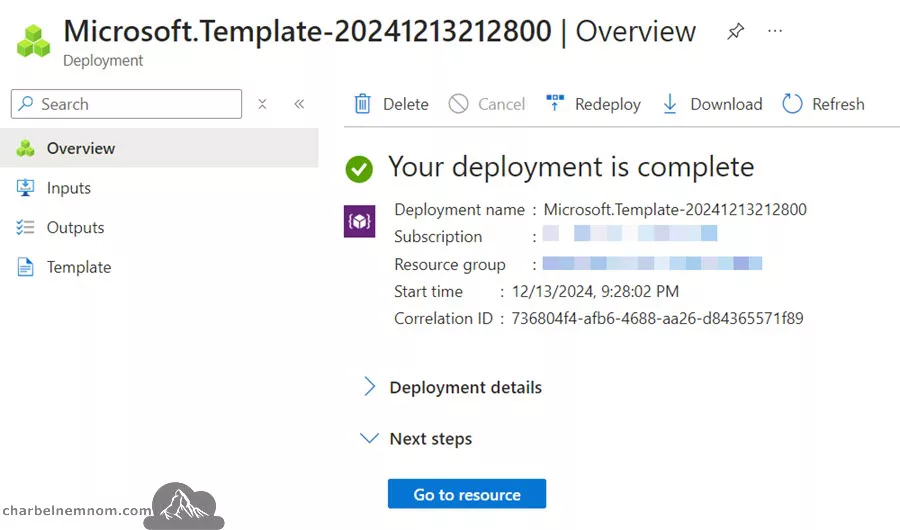The width and height of the screenshot is (900, 530).
Task: Click the Outputs checklist icon
Action: click(25, 227)
